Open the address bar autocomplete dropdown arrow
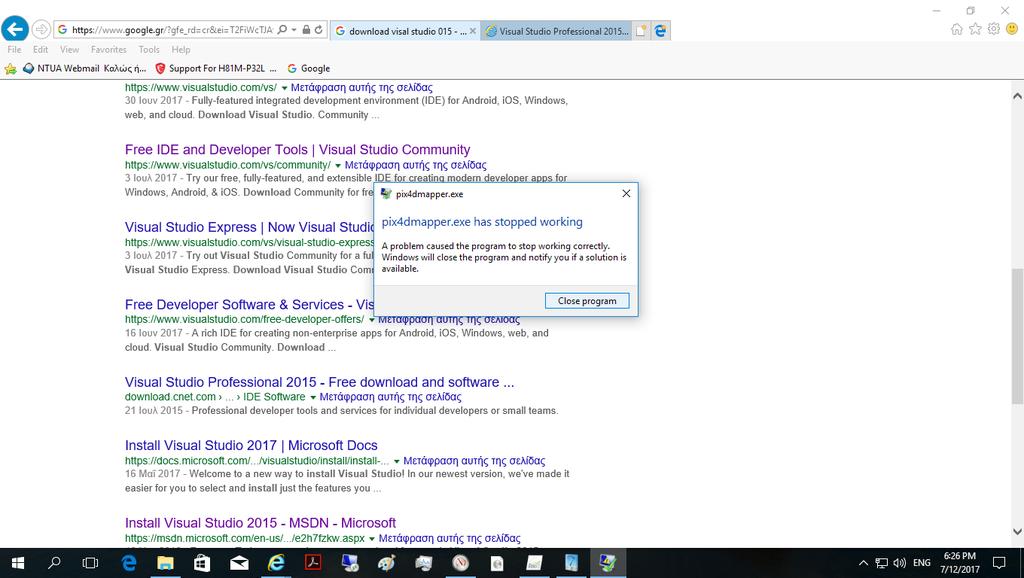This screenshot has height=578, width=1024. 294,29
